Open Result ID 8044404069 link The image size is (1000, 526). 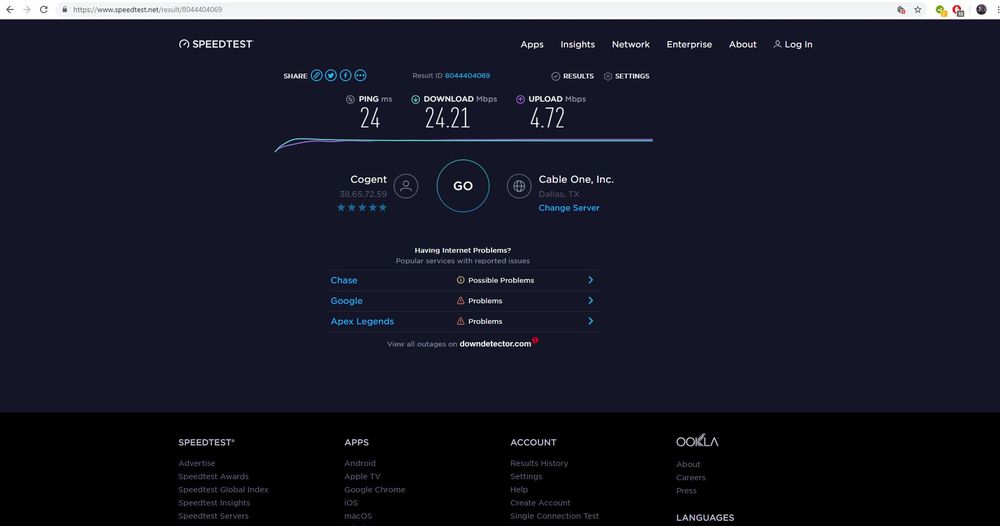pyautogui.click(x=467, y=75)
